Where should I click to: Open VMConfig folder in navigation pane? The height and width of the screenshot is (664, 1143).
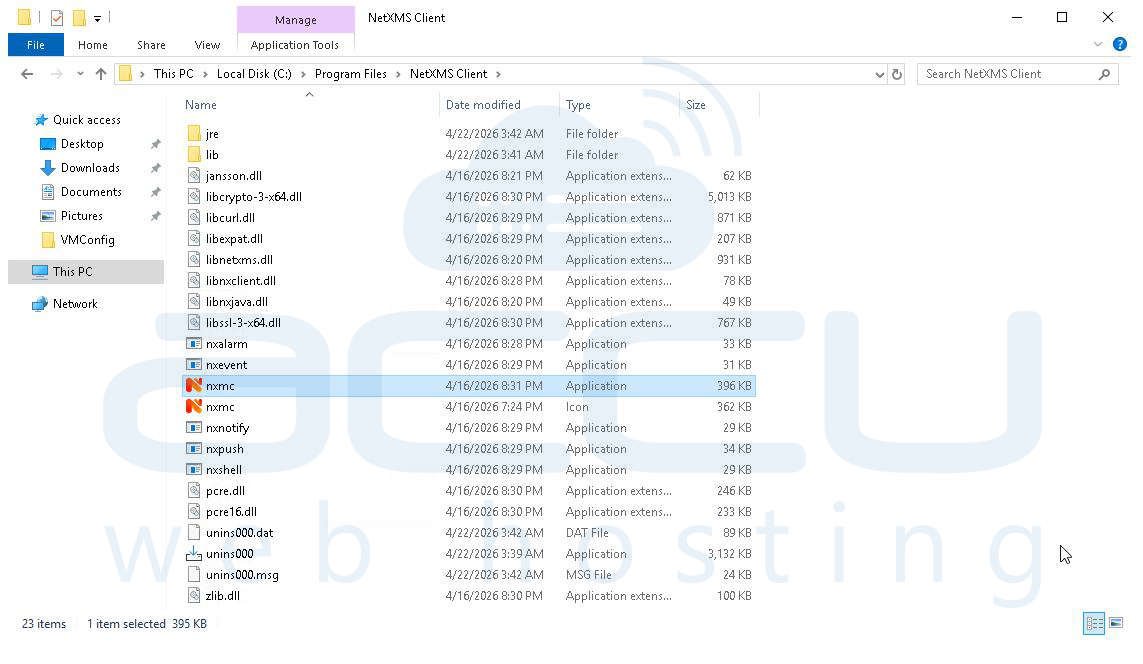87,240
